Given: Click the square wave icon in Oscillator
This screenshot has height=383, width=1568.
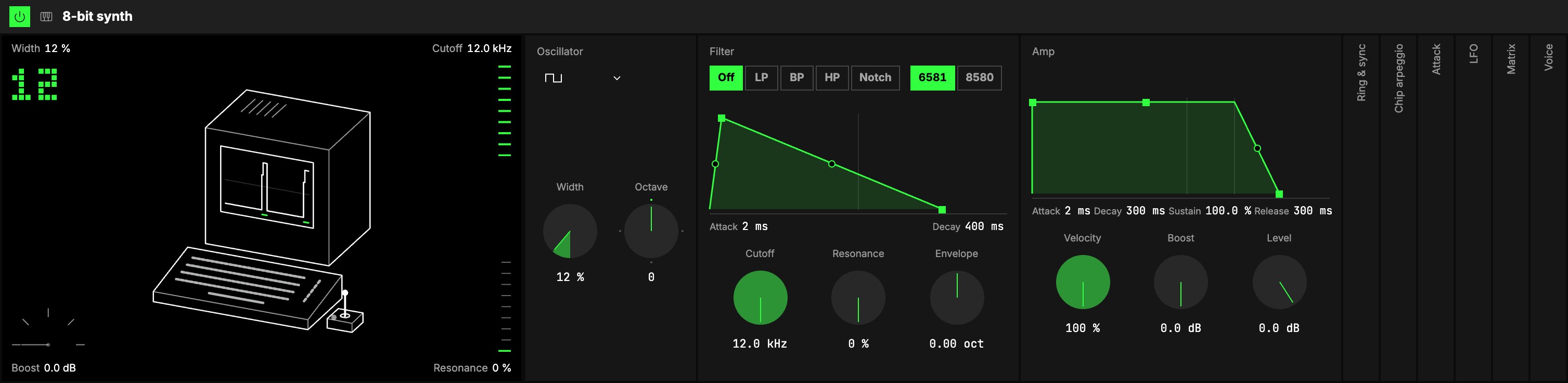Looking at the screenshot, I should pos(554,78).
